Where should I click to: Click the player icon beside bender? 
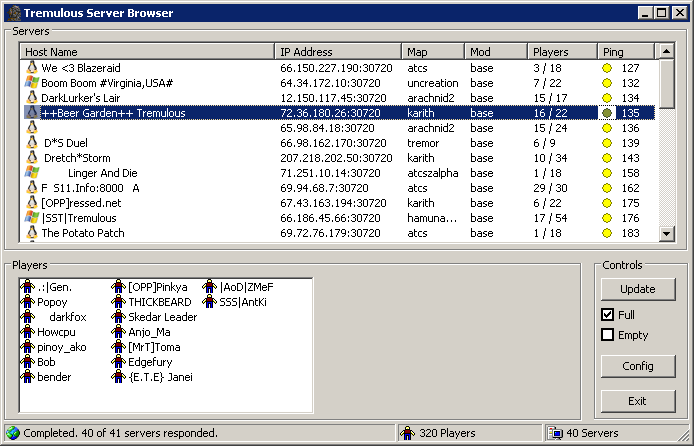click(x=27, y=377)
